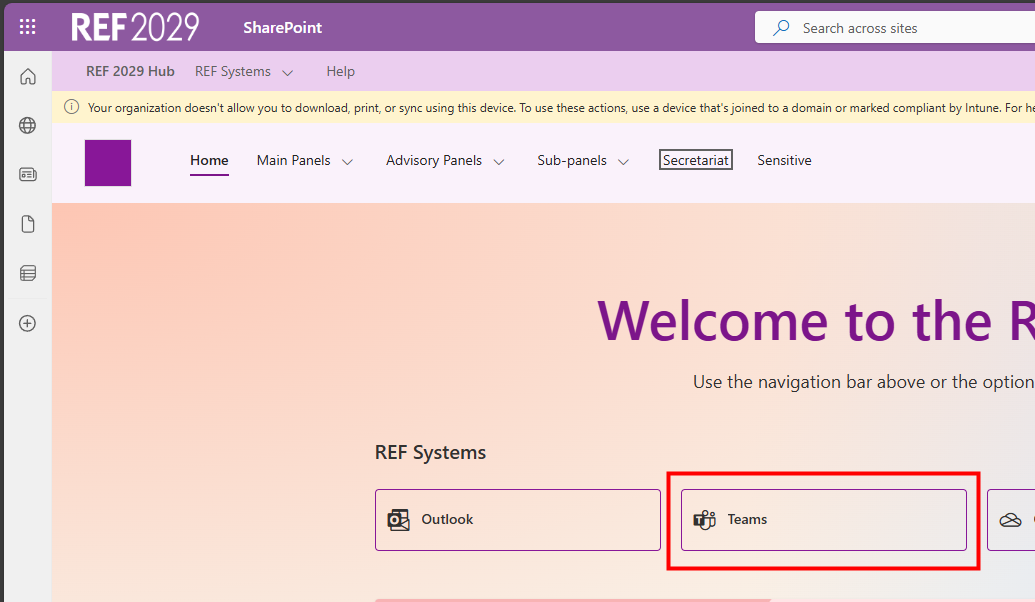
Task: Go to Home in the sidebar rail
Action: [x=28, y=77]
